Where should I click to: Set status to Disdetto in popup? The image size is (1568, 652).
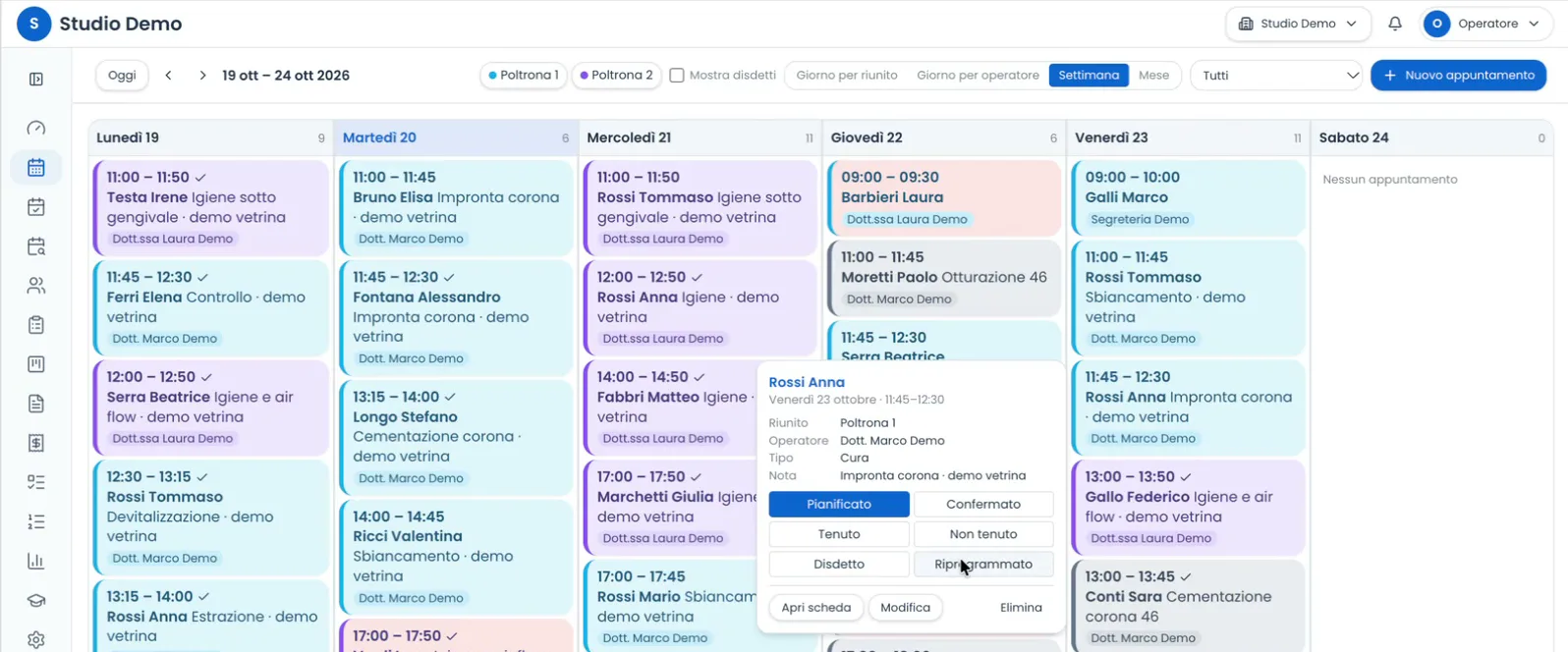(839, 565)
